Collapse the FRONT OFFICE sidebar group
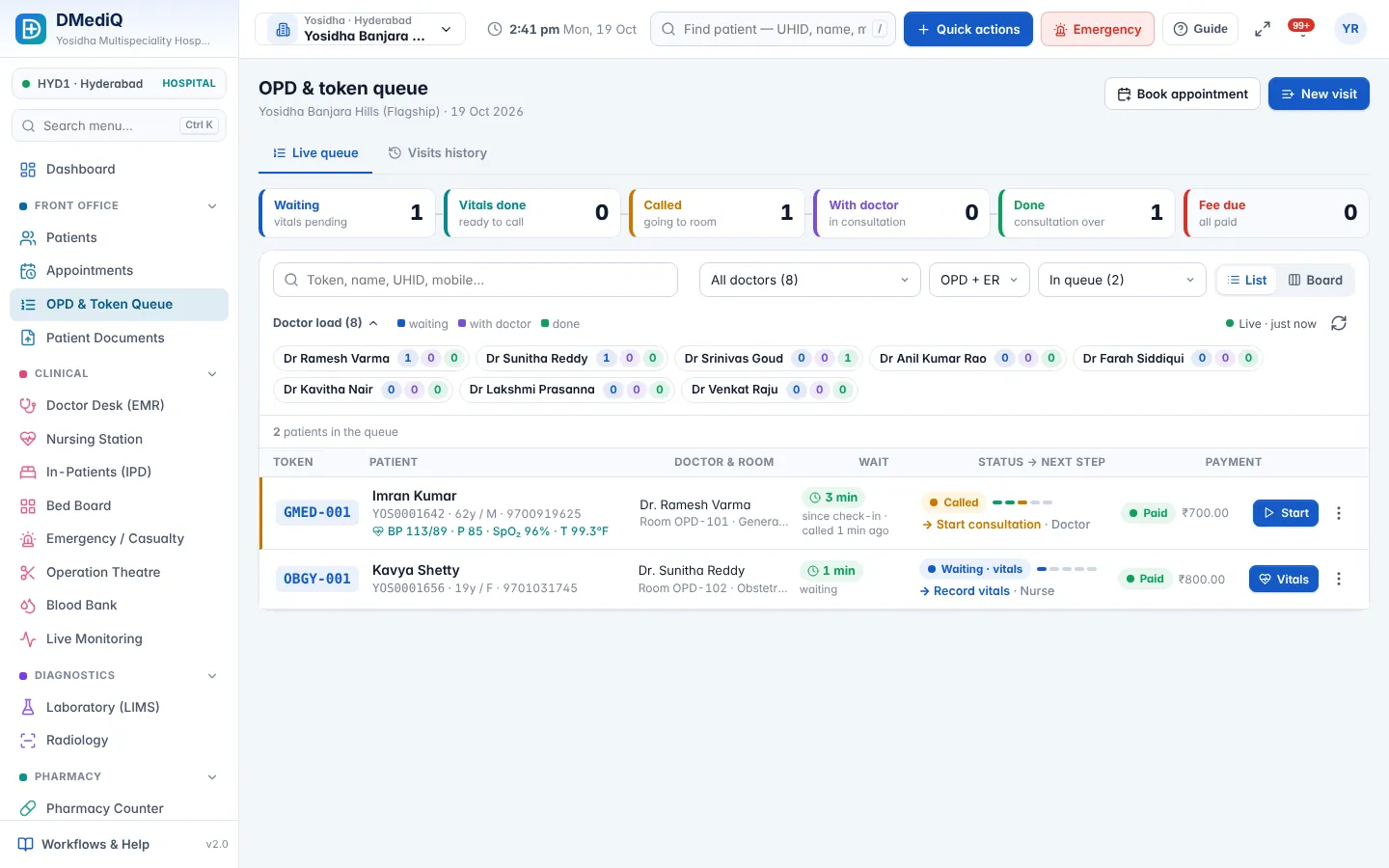Screen dimensions: 1389x868 [120, 205]
